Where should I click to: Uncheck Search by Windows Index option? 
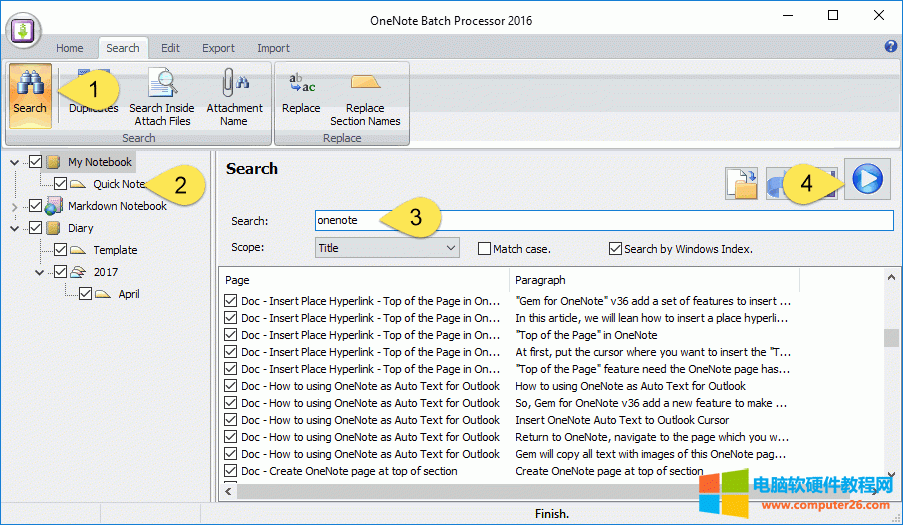pyautogui.click(x=616, y=249)
